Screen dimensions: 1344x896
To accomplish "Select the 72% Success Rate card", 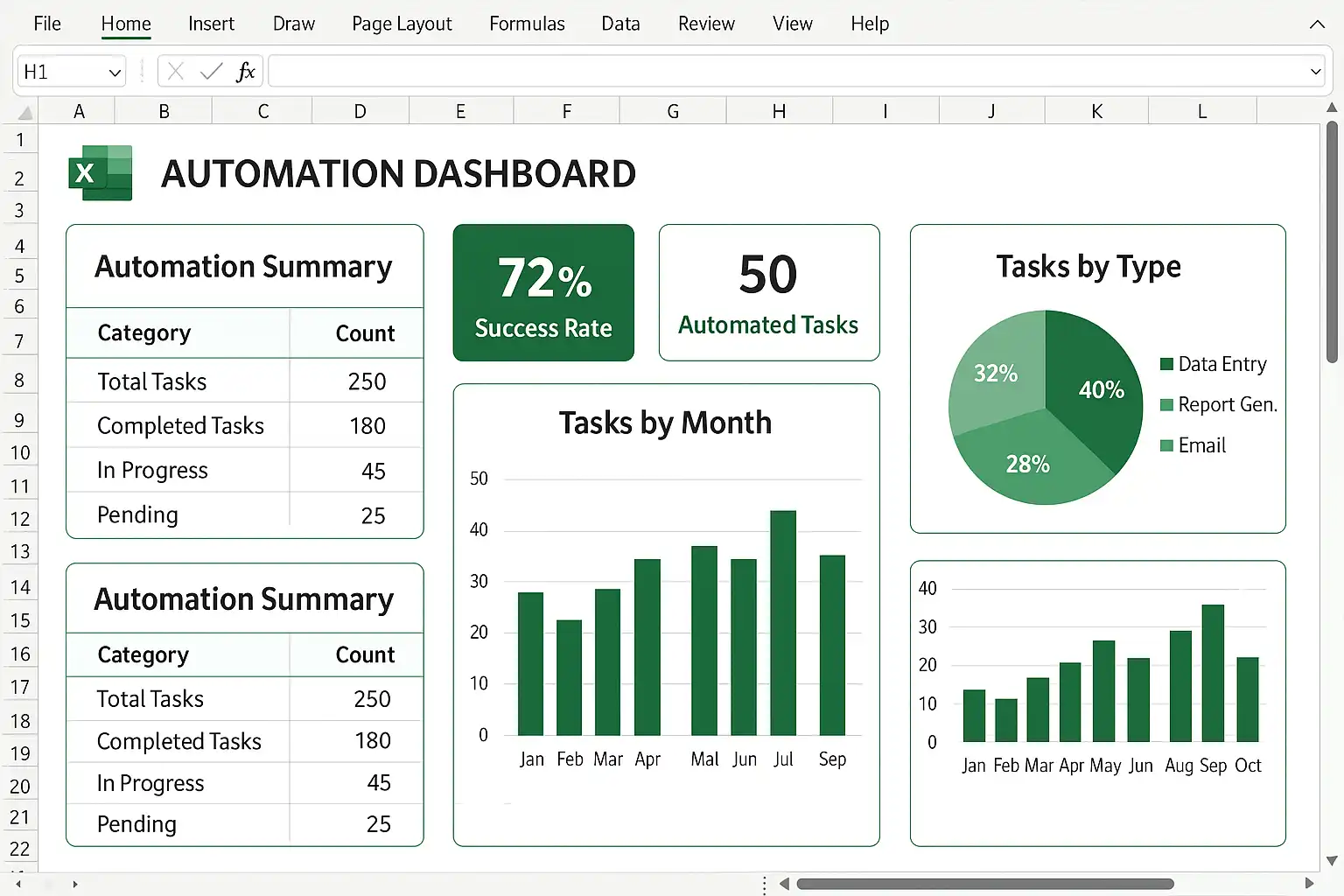I will (x=543, y=293).
